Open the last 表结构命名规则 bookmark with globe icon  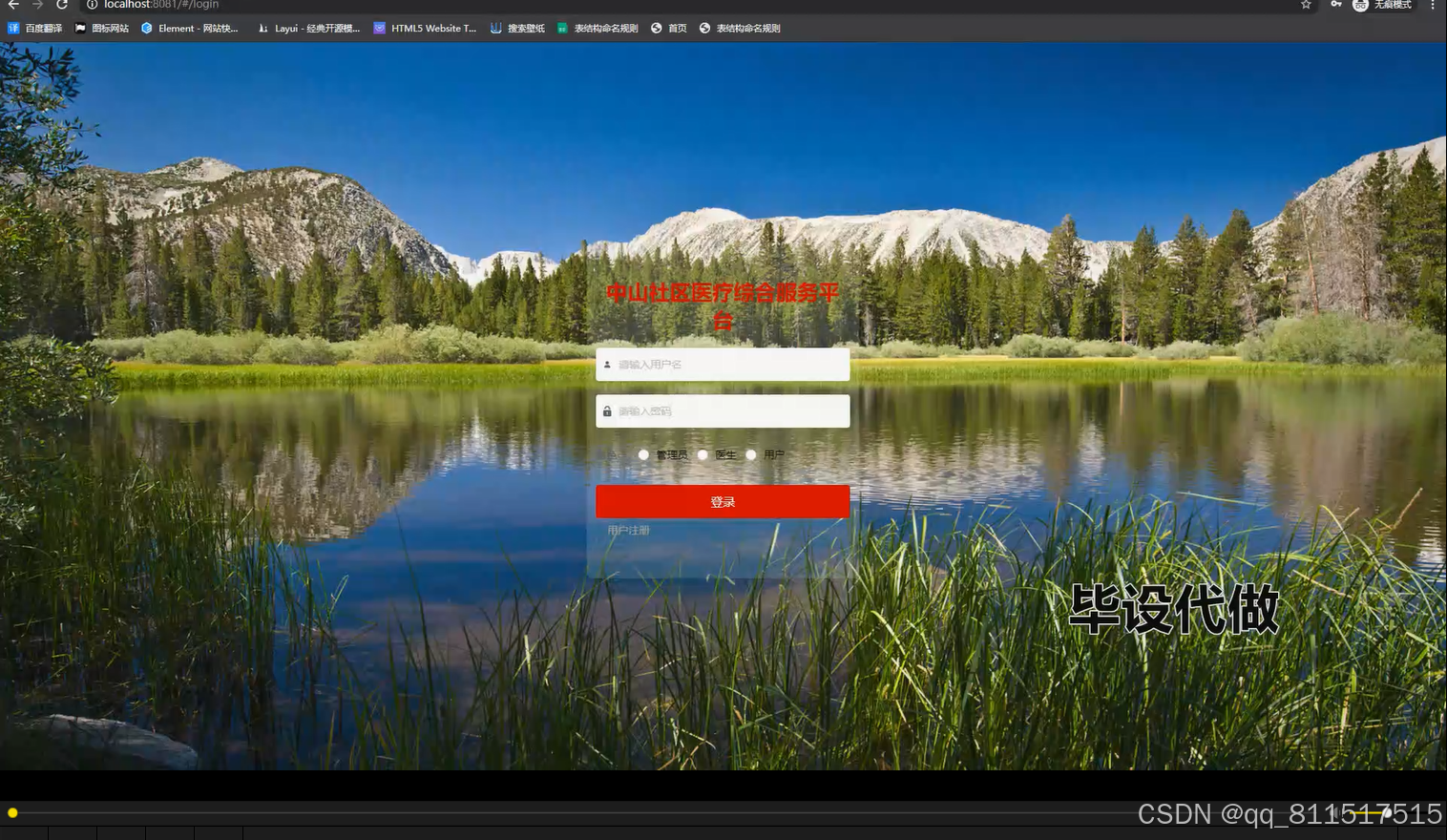(x=740, y=29)
